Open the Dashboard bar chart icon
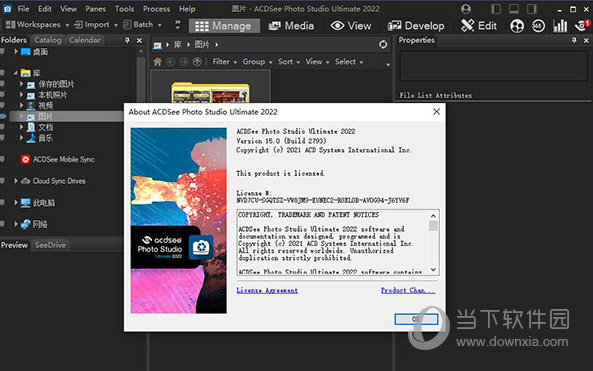Viewport: 593px width, 371px height. tap(560, 26)
